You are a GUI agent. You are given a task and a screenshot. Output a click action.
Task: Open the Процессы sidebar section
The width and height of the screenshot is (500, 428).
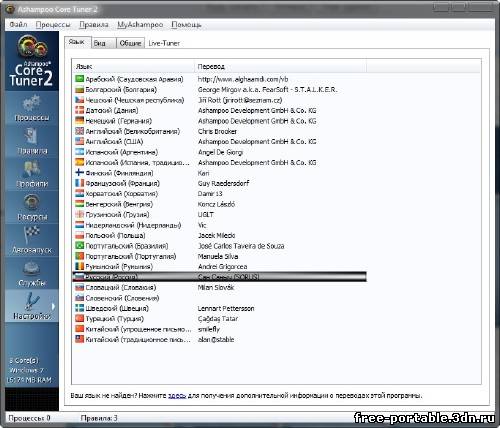click(32, 107)
